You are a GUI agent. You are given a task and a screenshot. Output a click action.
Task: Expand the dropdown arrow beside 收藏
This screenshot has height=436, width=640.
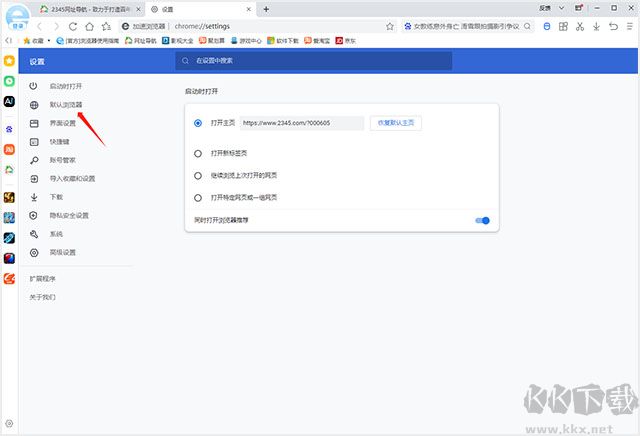point(49,40)
